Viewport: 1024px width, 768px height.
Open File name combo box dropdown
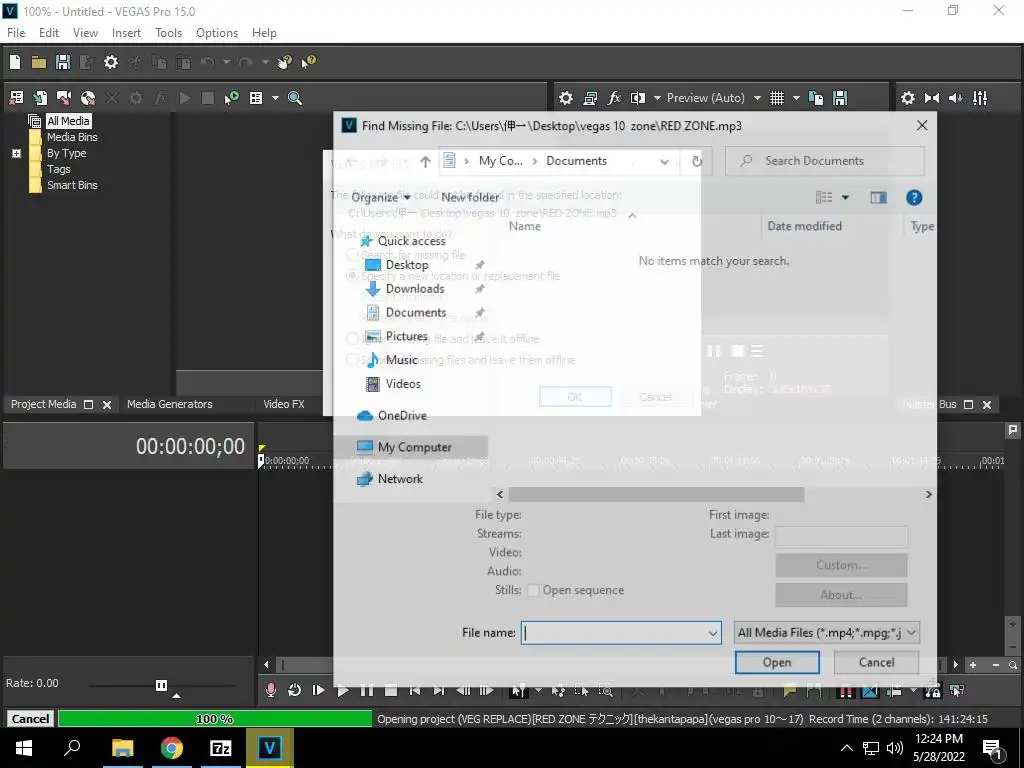point(712,633)
